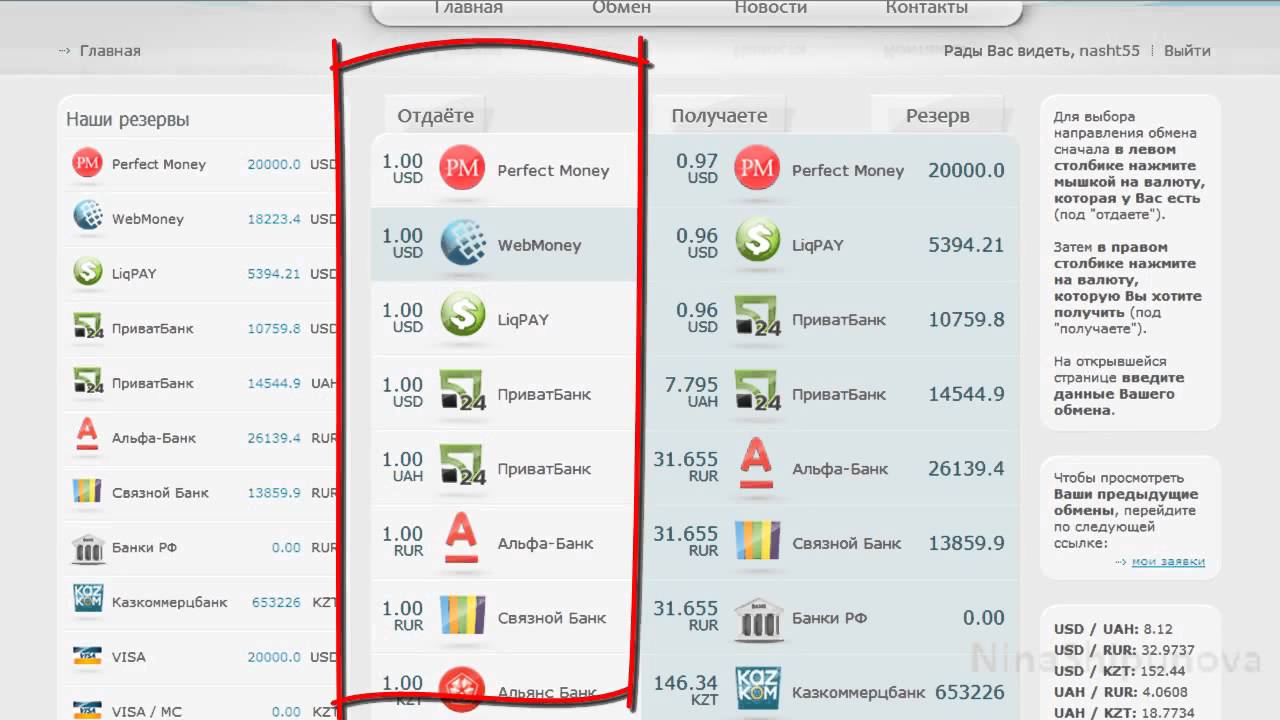Screen dimensions: 1280x720
Task: Select Perfect Money icon in Отдаёте column
Action: 462,169
